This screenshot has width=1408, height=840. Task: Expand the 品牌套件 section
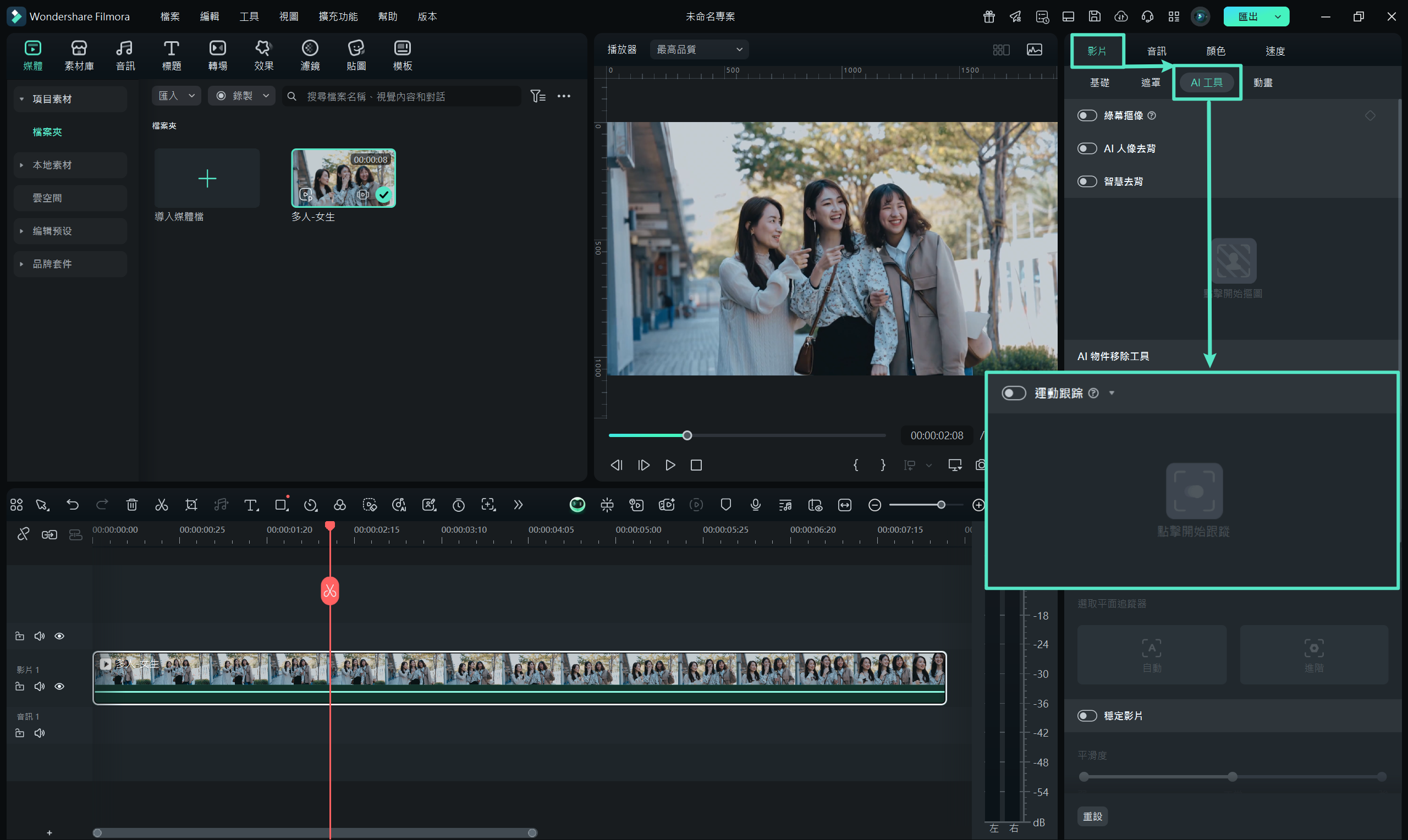(21, 264)
